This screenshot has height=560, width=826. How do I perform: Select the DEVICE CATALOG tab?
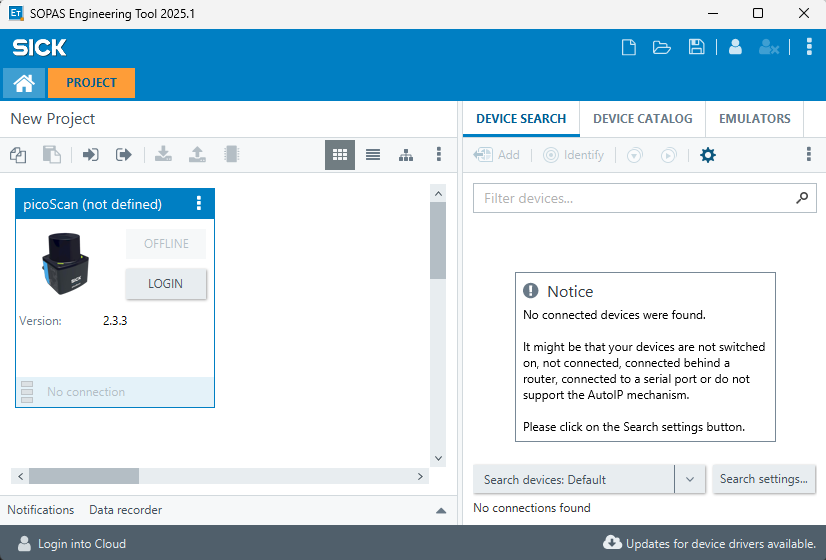click(x=643, y=119)
